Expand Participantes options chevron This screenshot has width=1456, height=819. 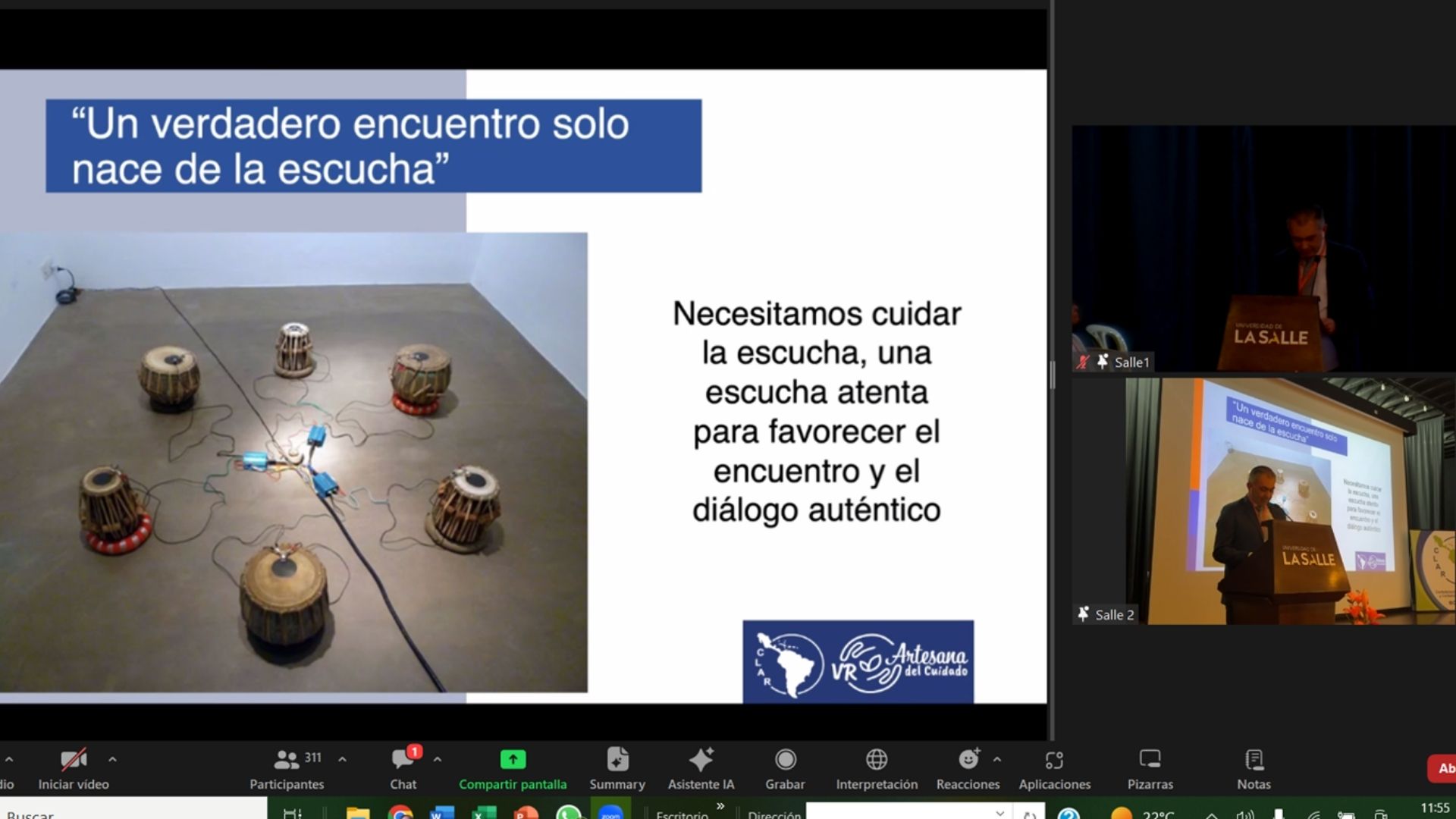[342, 759]
